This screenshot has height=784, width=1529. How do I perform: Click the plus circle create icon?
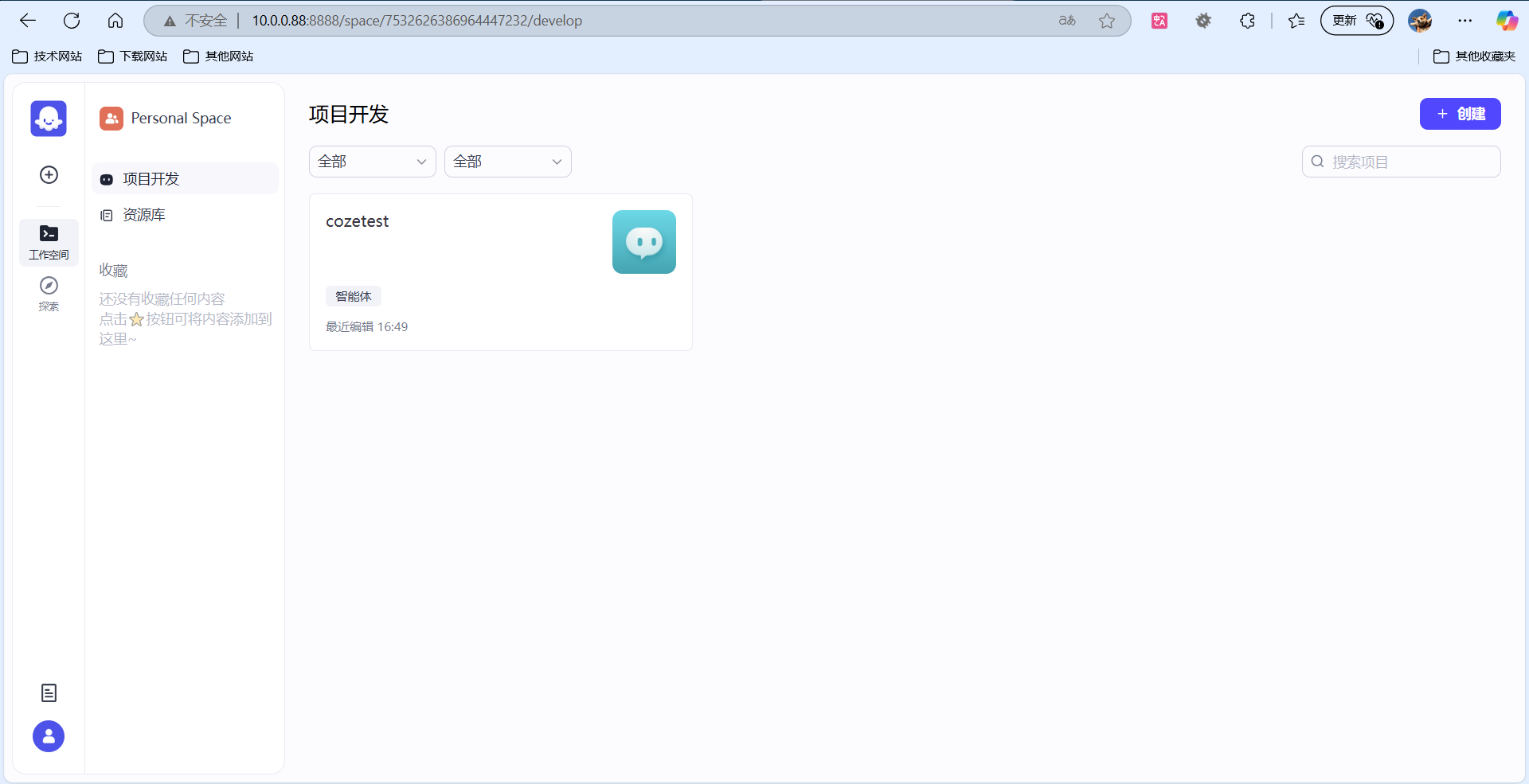coord(49,175)
